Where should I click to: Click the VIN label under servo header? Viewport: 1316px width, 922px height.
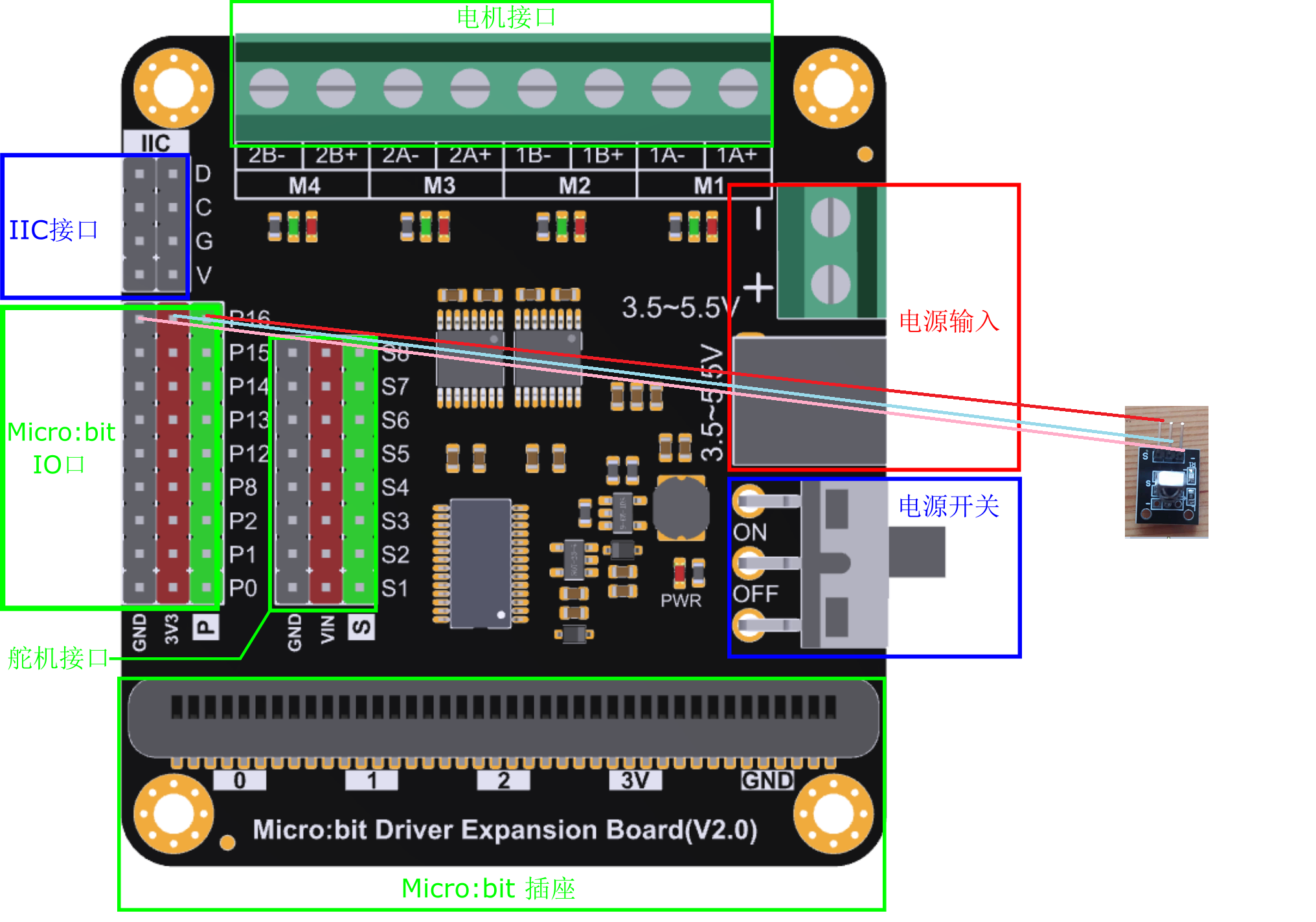coord(328,629)
